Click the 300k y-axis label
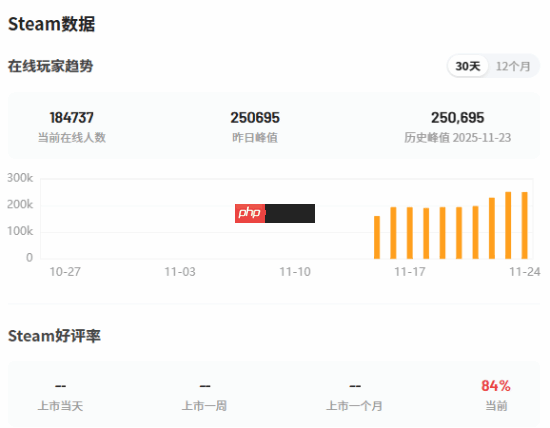This screenshot has width=550, height=428. 20,178
